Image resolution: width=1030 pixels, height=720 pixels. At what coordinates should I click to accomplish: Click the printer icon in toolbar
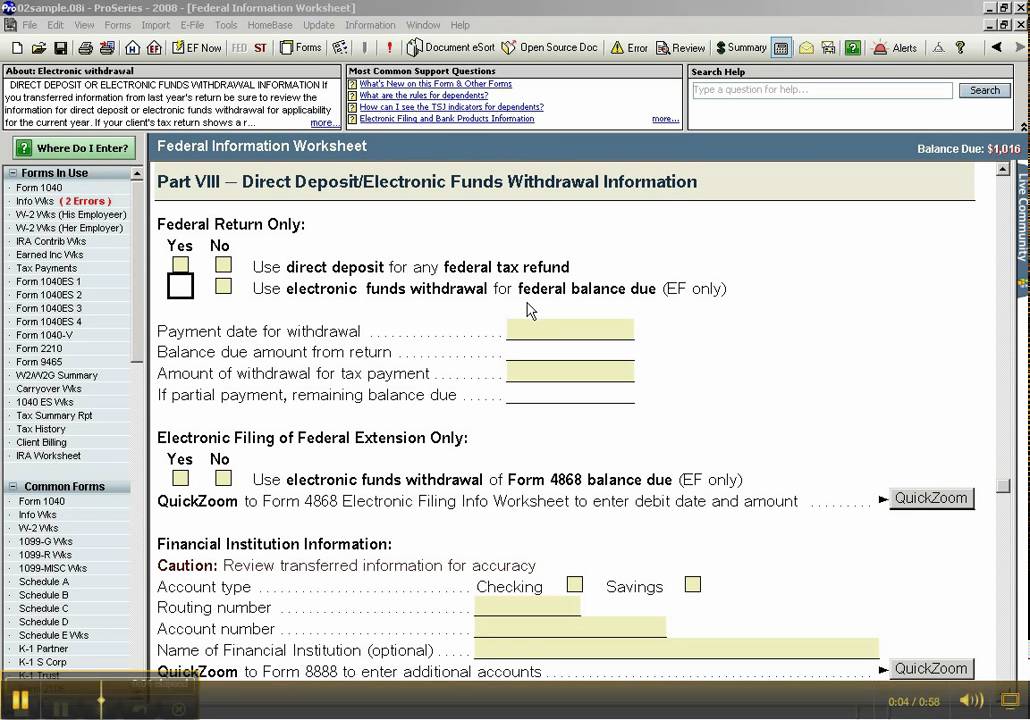pyautogui.click(x=85, y=48)
